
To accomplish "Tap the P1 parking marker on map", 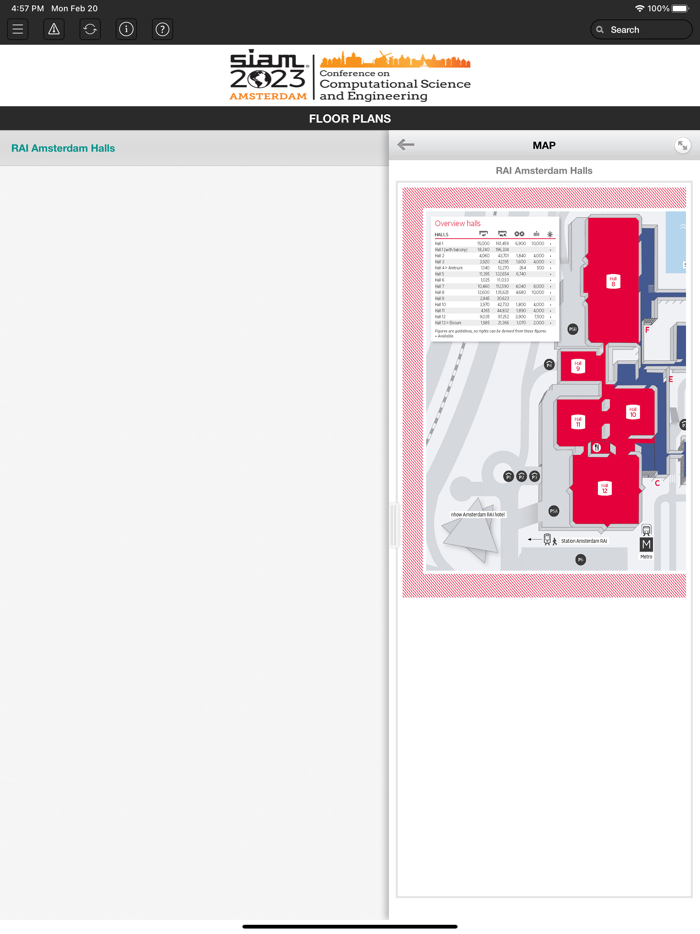I will click(x=508, y=476).
